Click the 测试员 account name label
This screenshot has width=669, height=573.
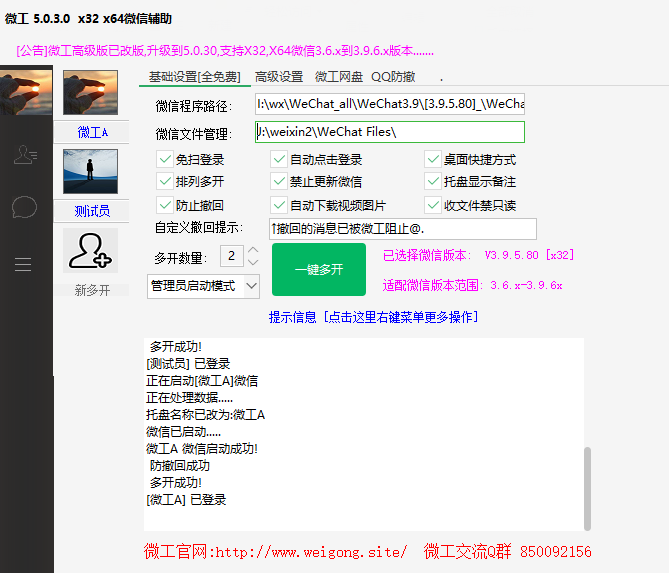pos(92,211)
